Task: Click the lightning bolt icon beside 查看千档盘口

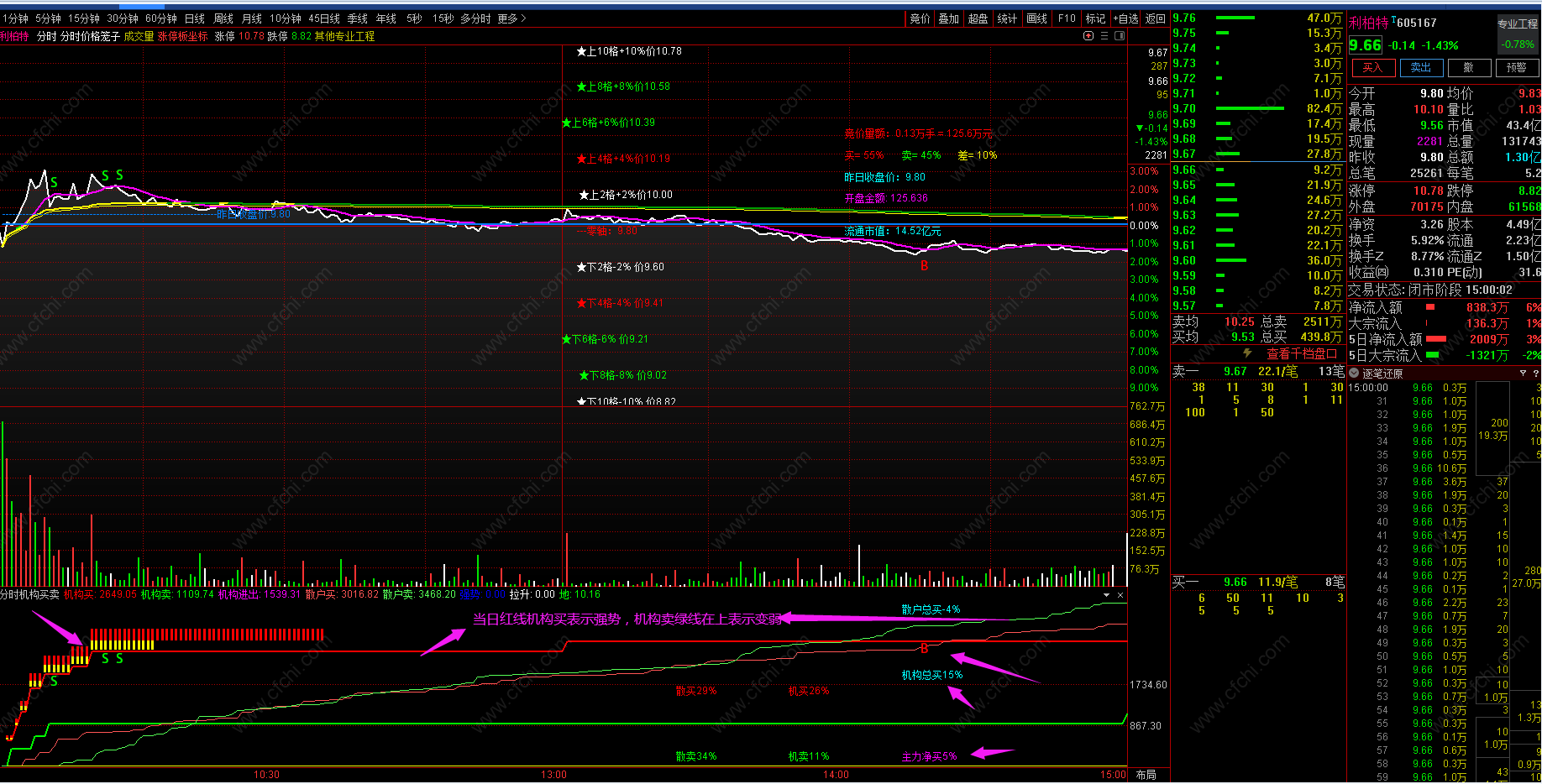Action: pyautogui.click(x=1247, y=353)
